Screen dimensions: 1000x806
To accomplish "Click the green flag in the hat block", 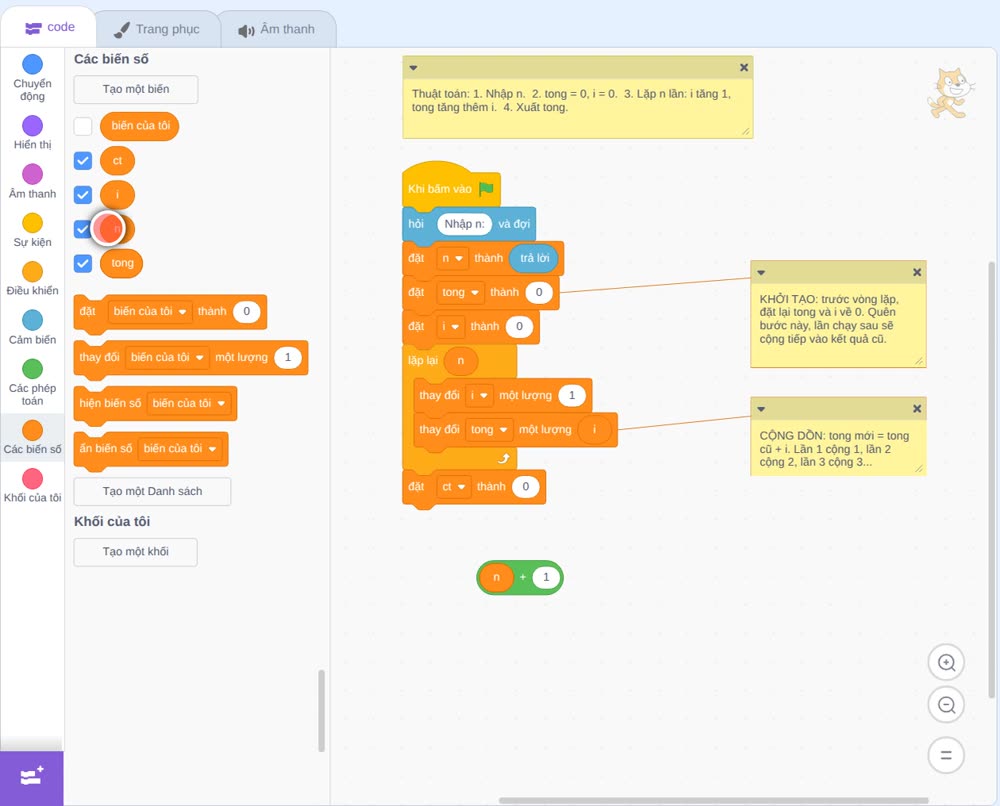I will 487,189.
